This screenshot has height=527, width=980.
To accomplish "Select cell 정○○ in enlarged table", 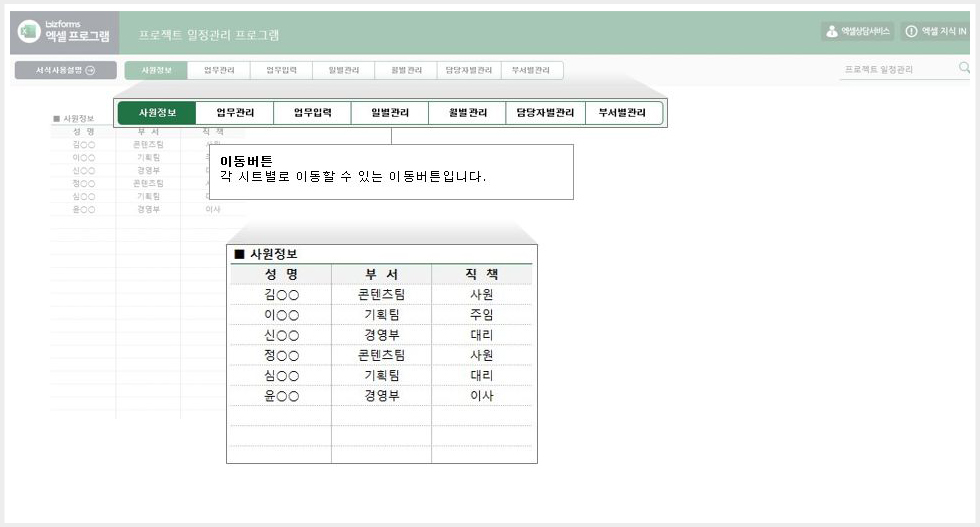I will pos(281,356).
